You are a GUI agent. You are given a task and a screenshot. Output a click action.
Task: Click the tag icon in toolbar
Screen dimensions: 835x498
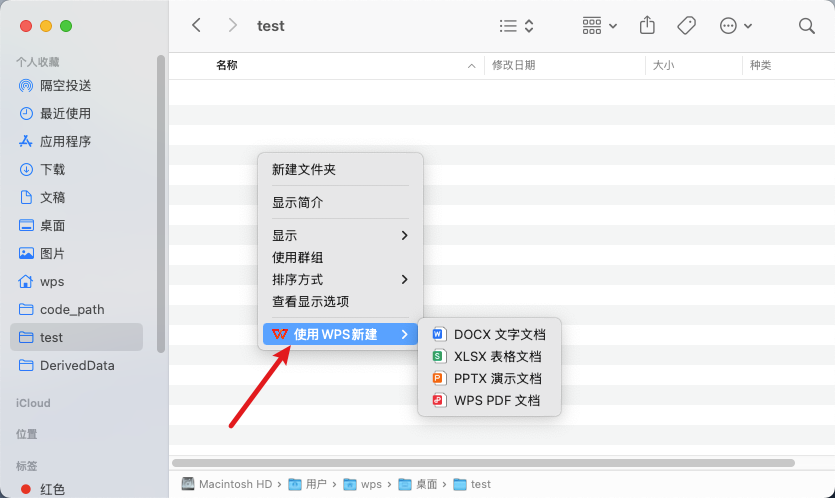coord(686,25)
